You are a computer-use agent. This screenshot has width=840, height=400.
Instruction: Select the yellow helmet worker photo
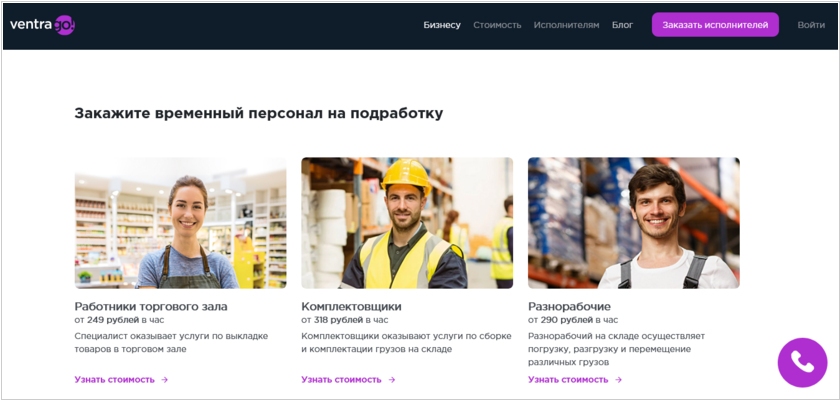tap(407, 223)
